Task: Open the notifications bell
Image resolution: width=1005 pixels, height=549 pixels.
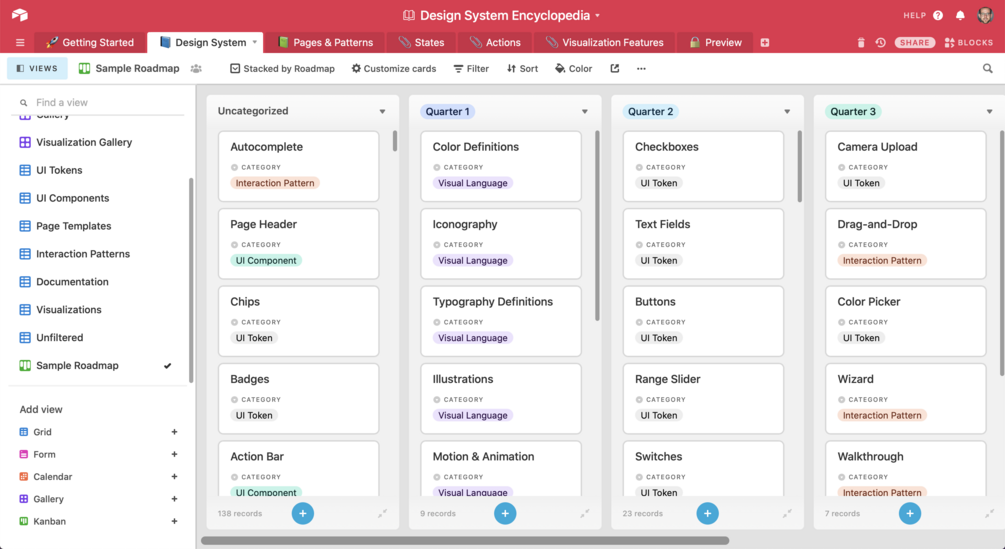Action: pyautogui.click(x=960, y=15)
